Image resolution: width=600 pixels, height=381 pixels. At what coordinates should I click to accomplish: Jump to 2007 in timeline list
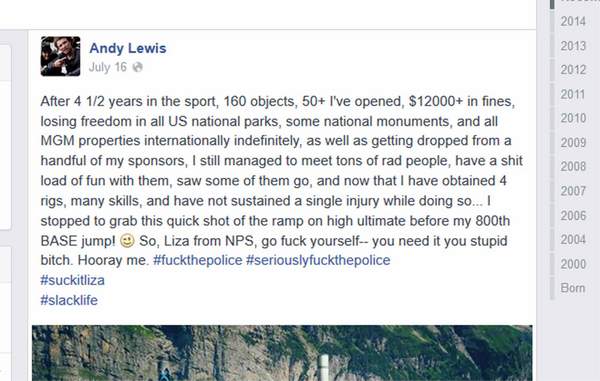pyautogui.click(x=573, y=191)
